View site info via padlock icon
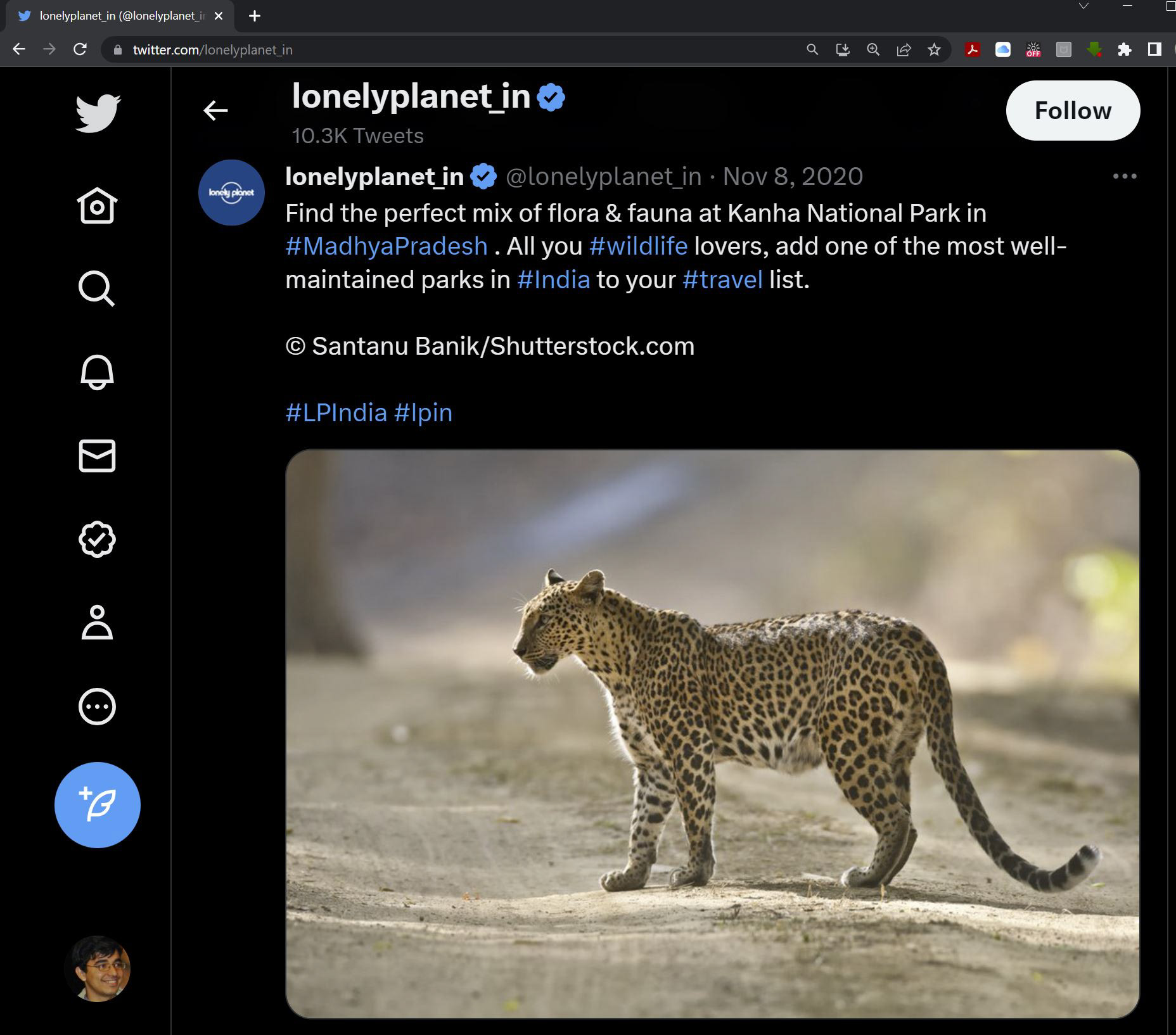The width and height of the screenshot is (1176, 1035). tap(117, 49)
